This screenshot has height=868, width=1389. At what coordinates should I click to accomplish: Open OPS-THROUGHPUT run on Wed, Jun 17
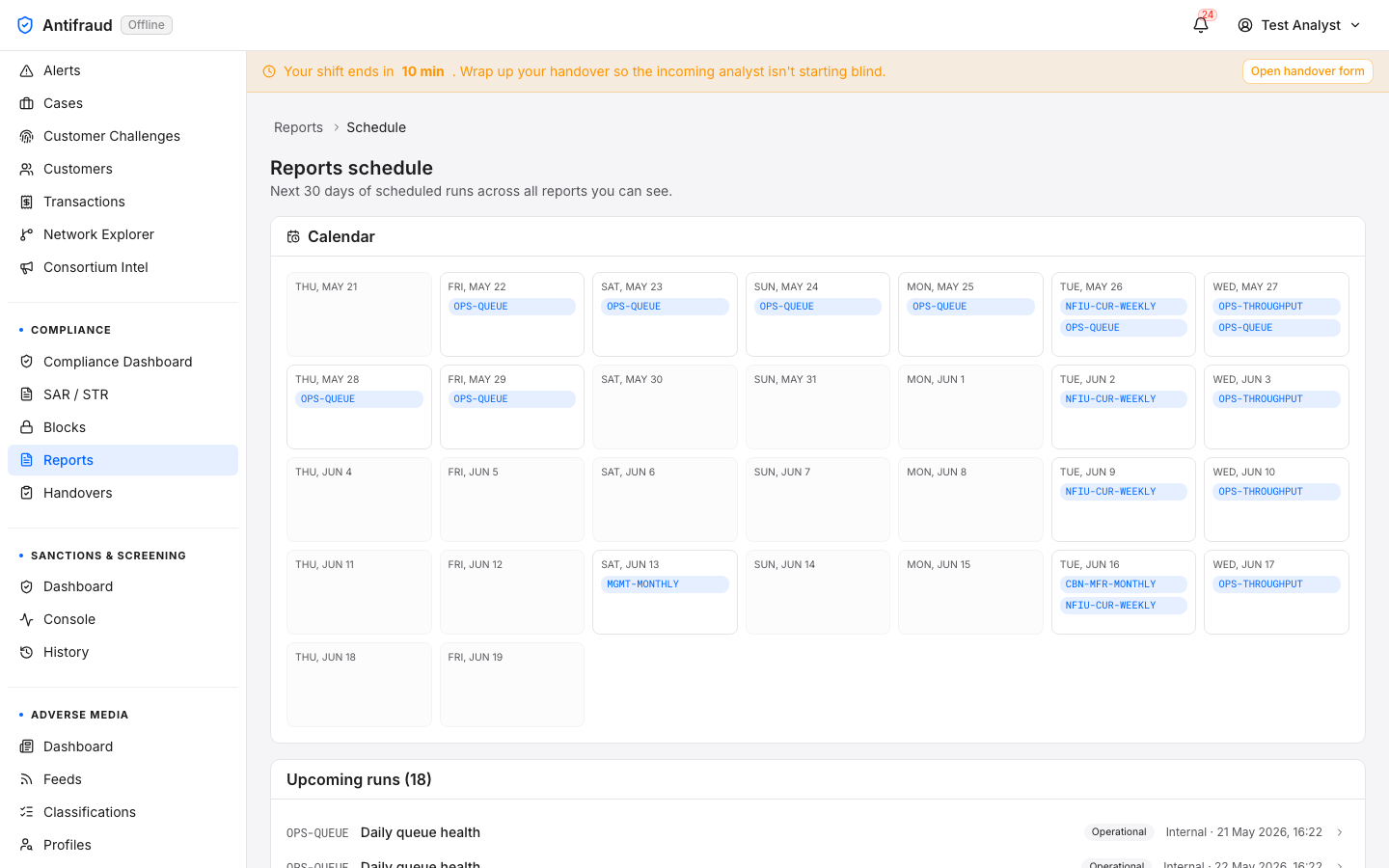[x=1276, y=584]
